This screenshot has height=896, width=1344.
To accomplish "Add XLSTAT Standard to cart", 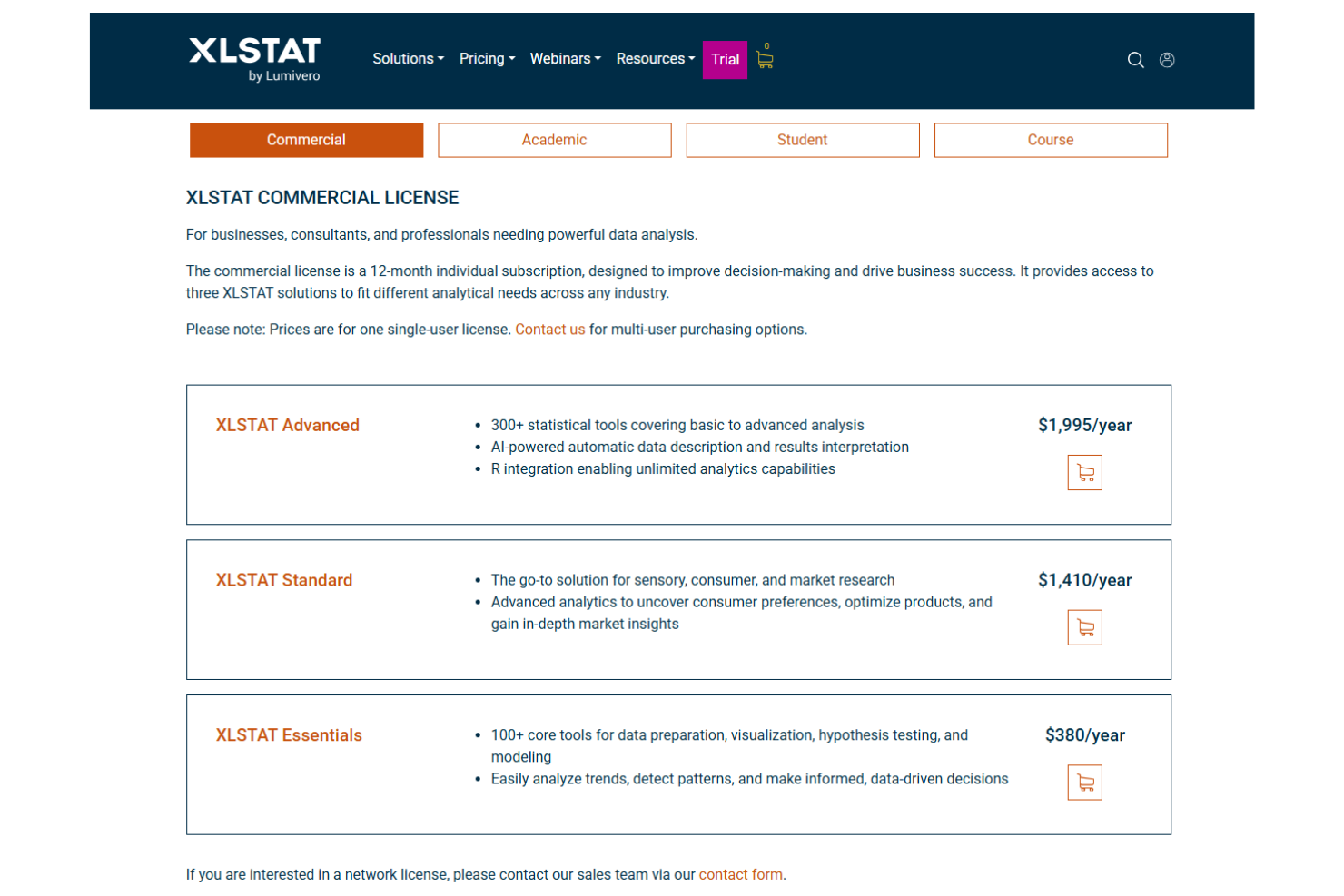I will [x=1084, y=627].
